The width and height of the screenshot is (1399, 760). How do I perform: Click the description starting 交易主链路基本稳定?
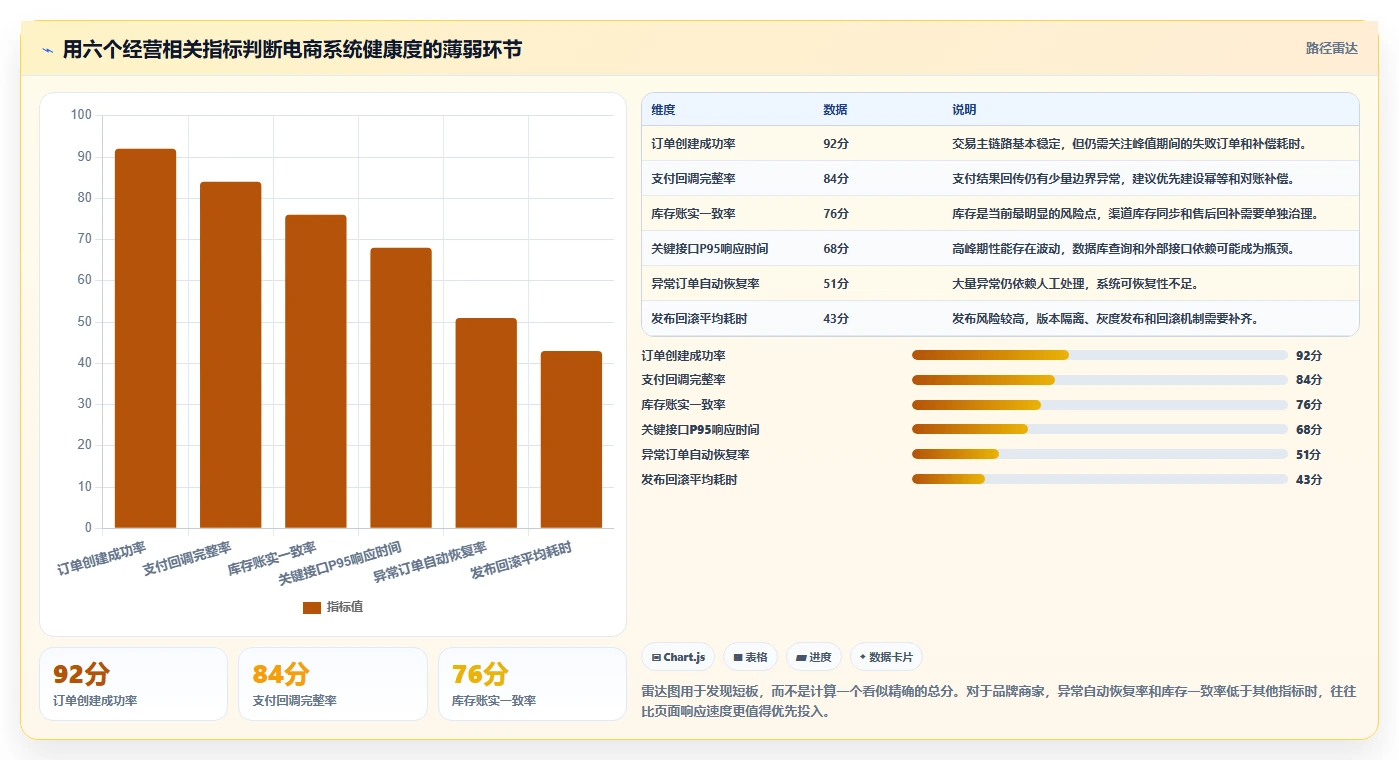pos(1130,144)
